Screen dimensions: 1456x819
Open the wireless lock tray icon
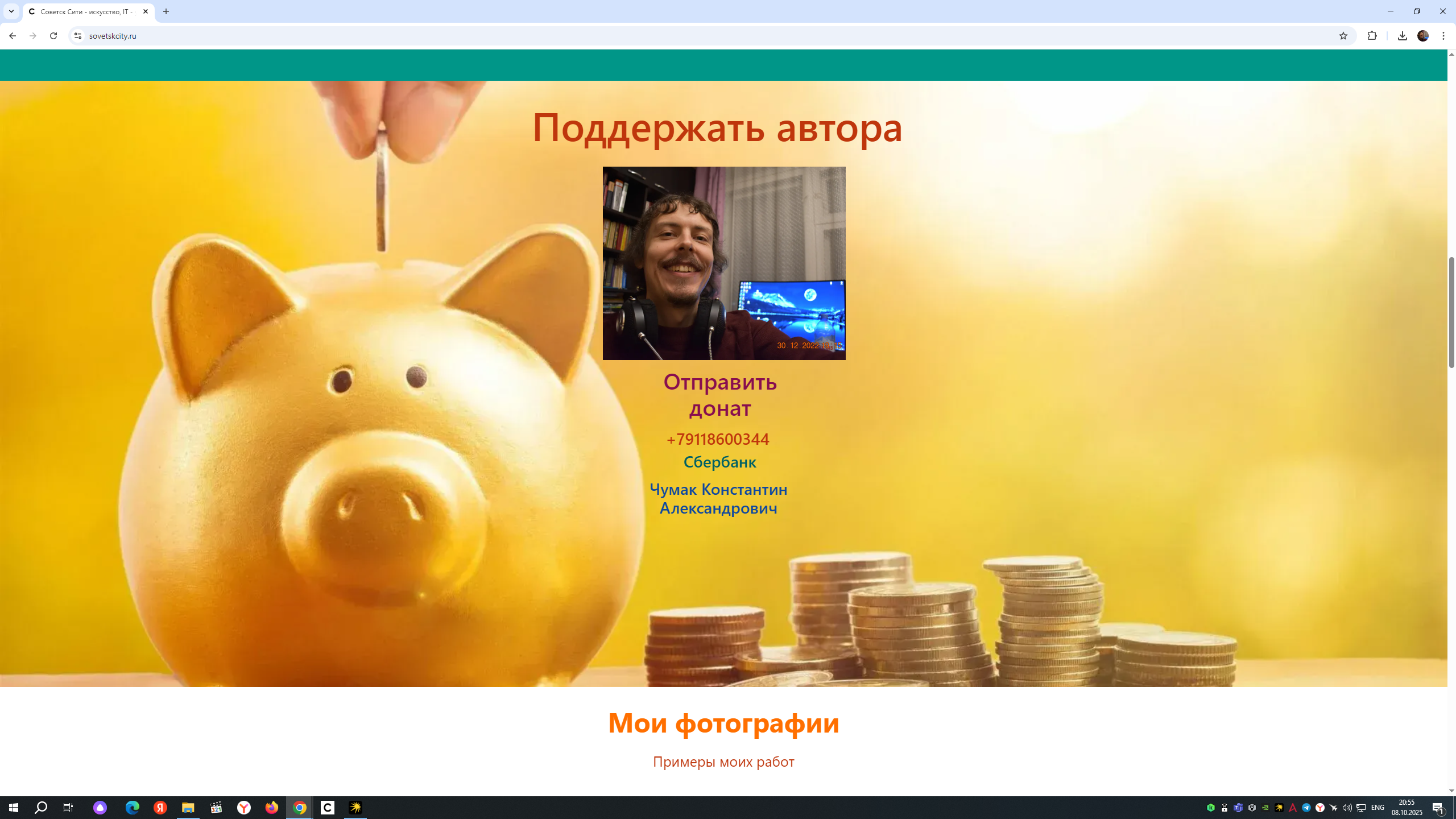(1225, 808)
